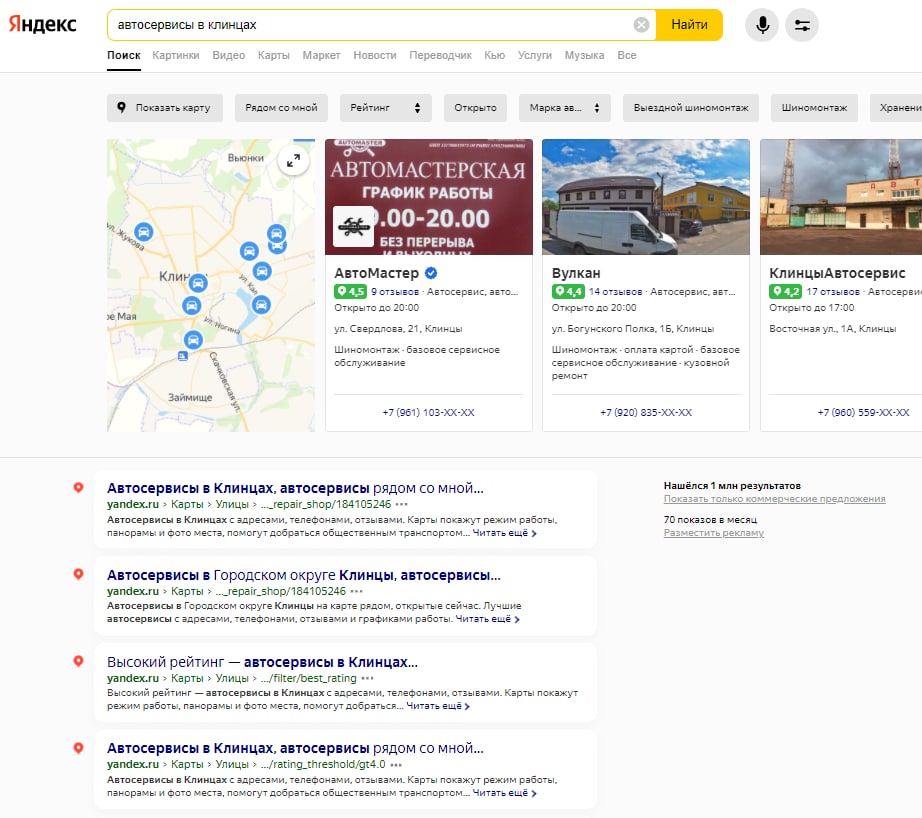The width and height of the screenshot is (922, 818).
Task: Switch to the Картинки tab
Action: click(176, 55)
